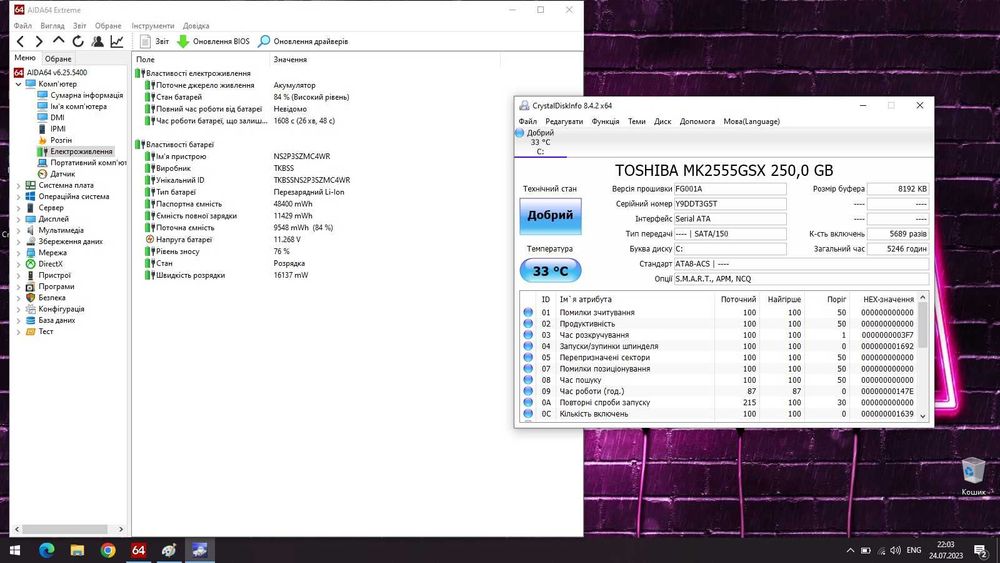The image size is (1000, 563).
Task: Switch to the Обране tab
Action: click(58, 59)
